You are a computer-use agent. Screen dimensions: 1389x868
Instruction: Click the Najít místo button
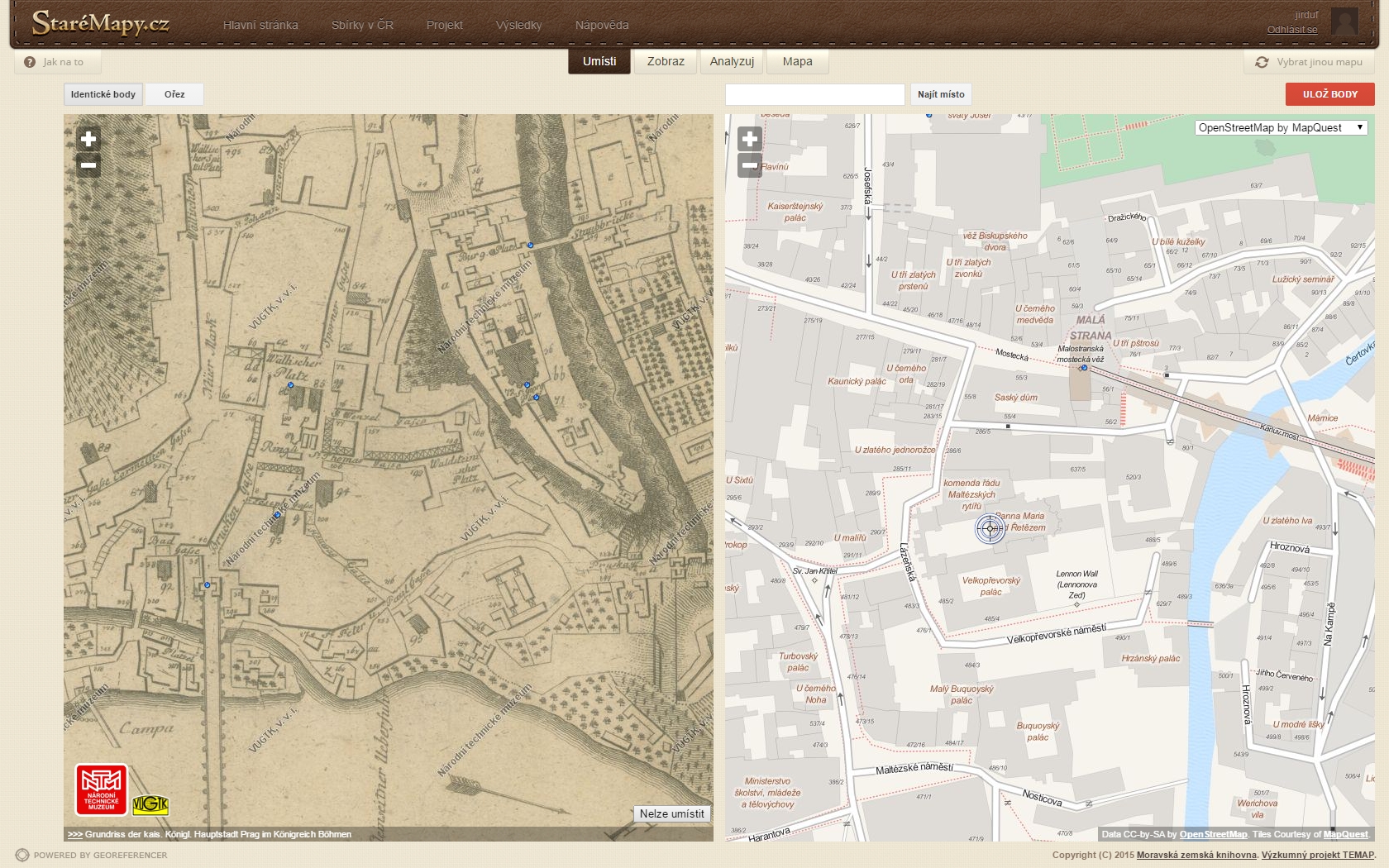pyautogui.click(x=941, y=94)
